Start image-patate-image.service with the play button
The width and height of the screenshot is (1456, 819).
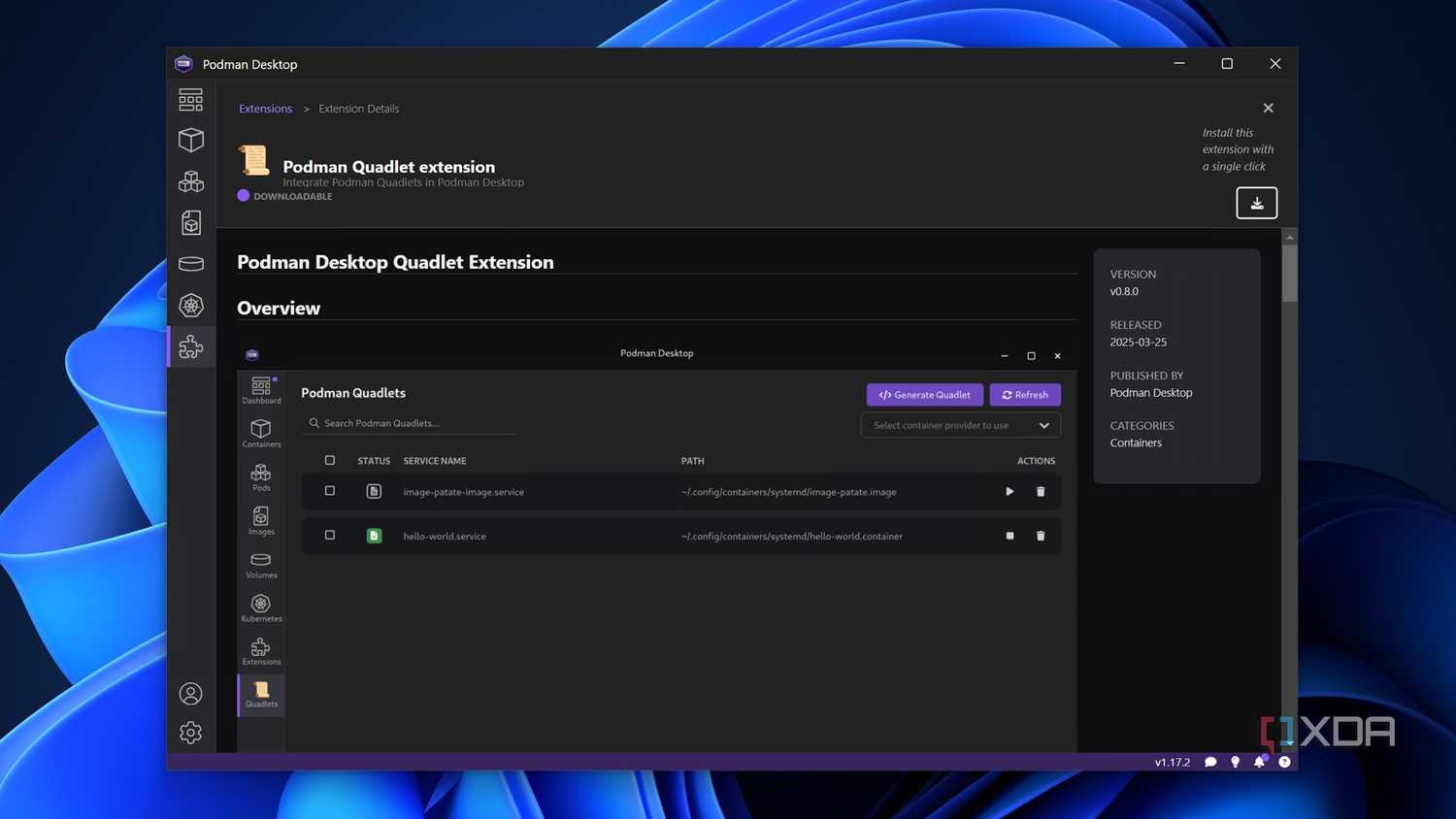click(1009, 492)
